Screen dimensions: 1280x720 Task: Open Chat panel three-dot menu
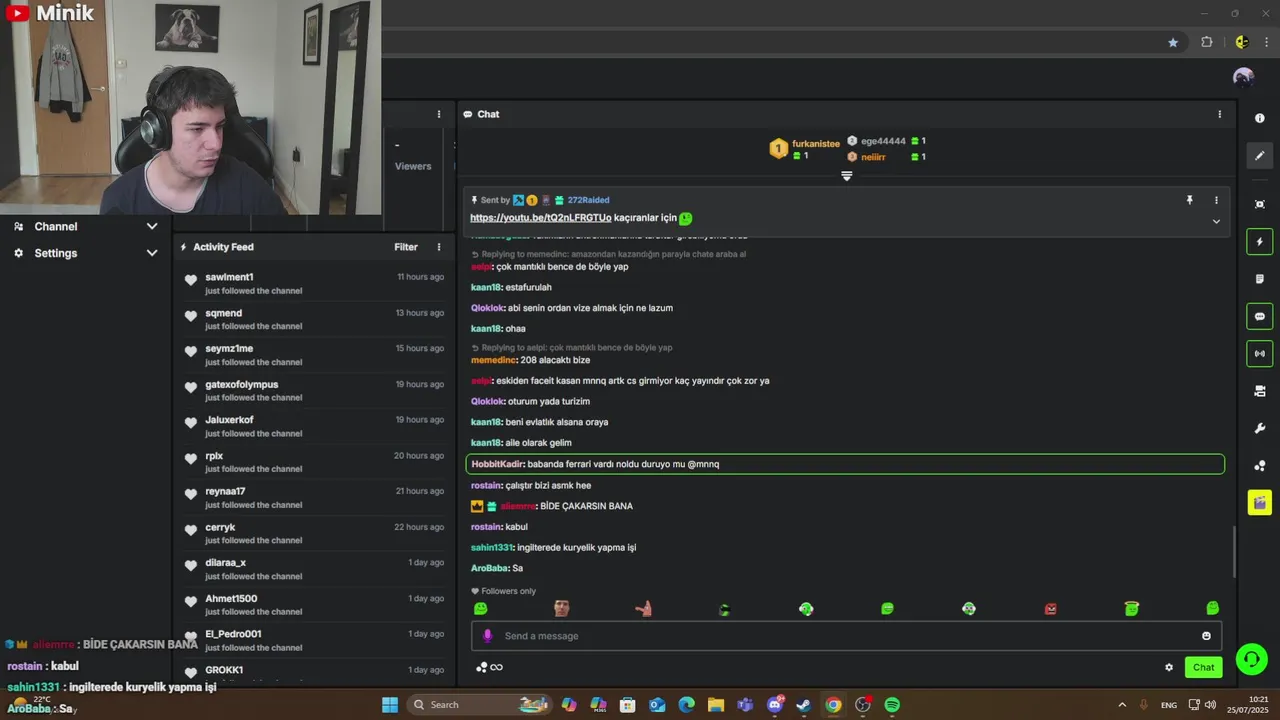tap(1219, 114)
